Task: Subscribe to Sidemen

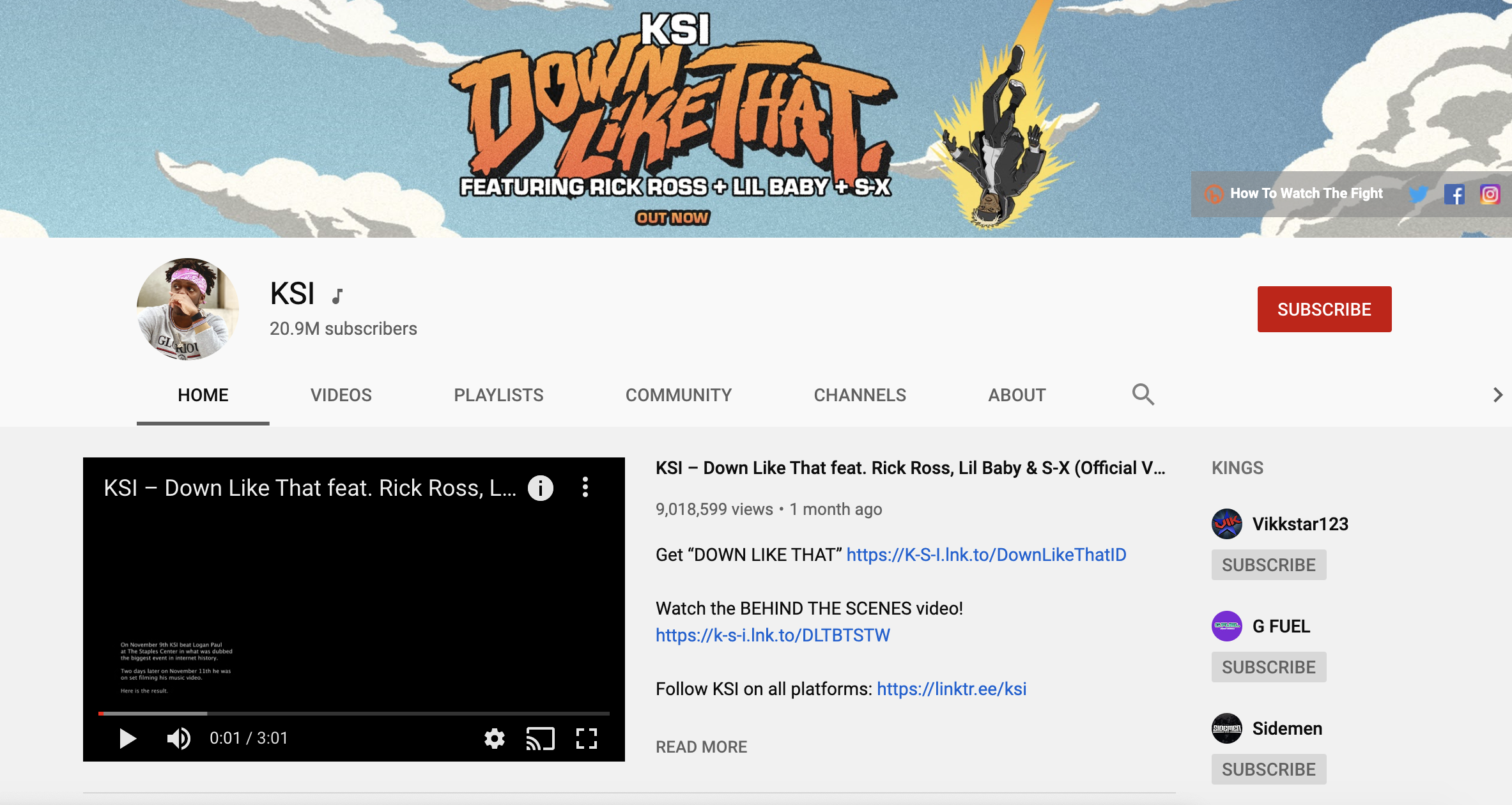Action: (1269, 769)
